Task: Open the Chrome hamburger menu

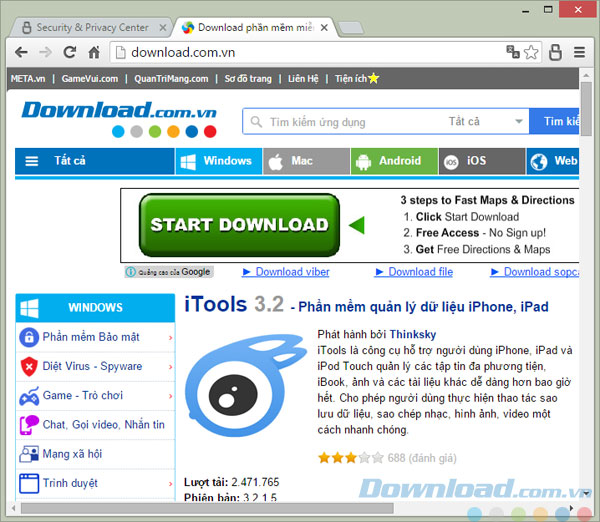Action: click(x=580, y=51)
